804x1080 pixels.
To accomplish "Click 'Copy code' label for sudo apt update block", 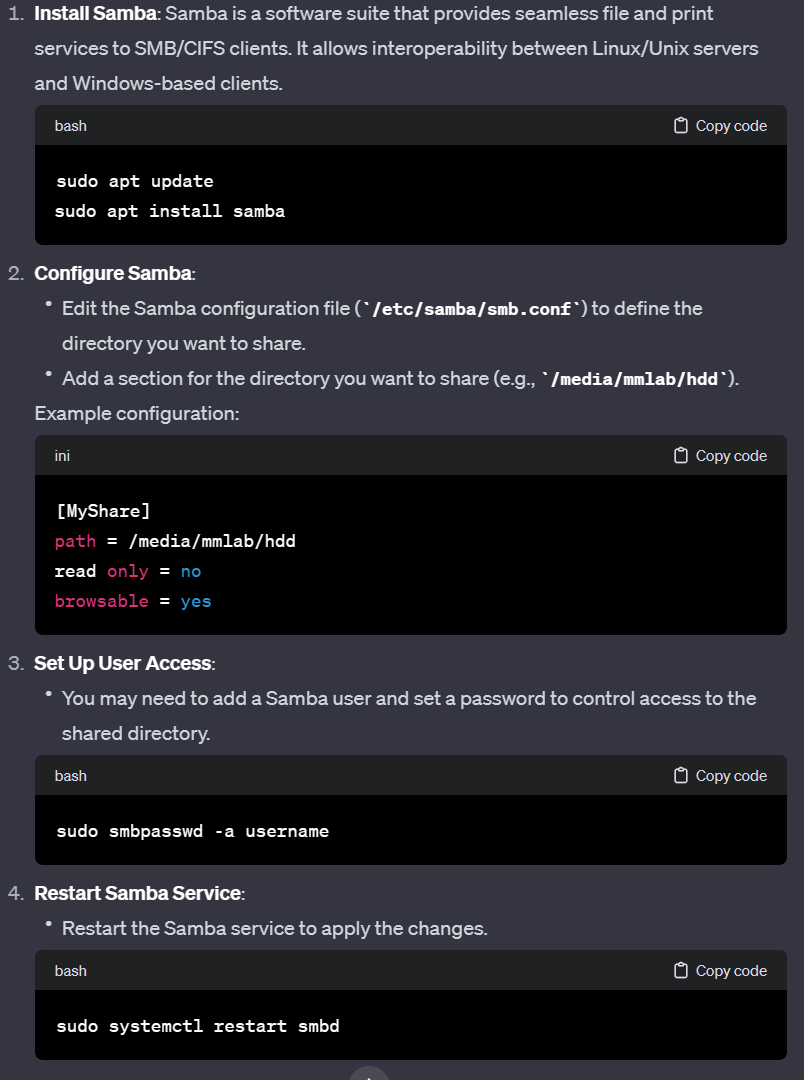I will click(x=731, y=126).
